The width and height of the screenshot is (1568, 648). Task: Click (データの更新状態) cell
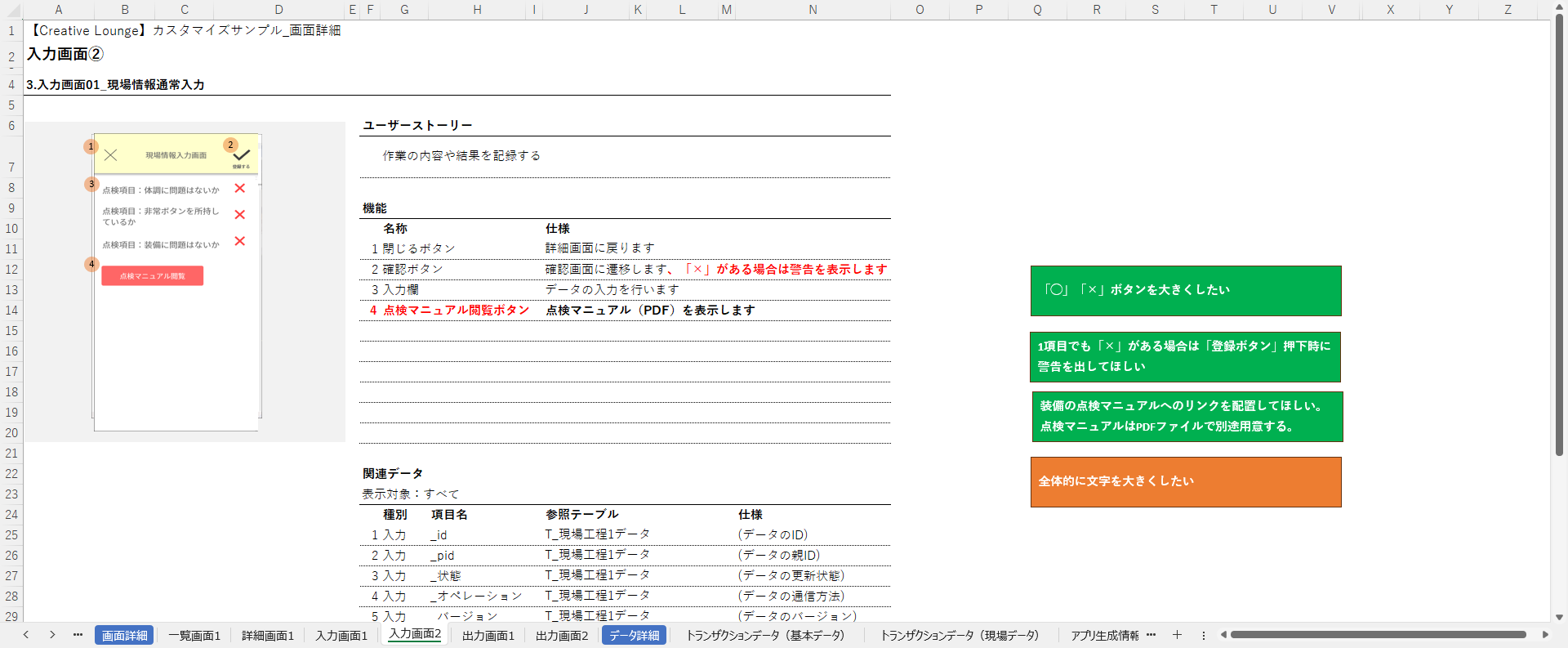[x=791, y=576]
